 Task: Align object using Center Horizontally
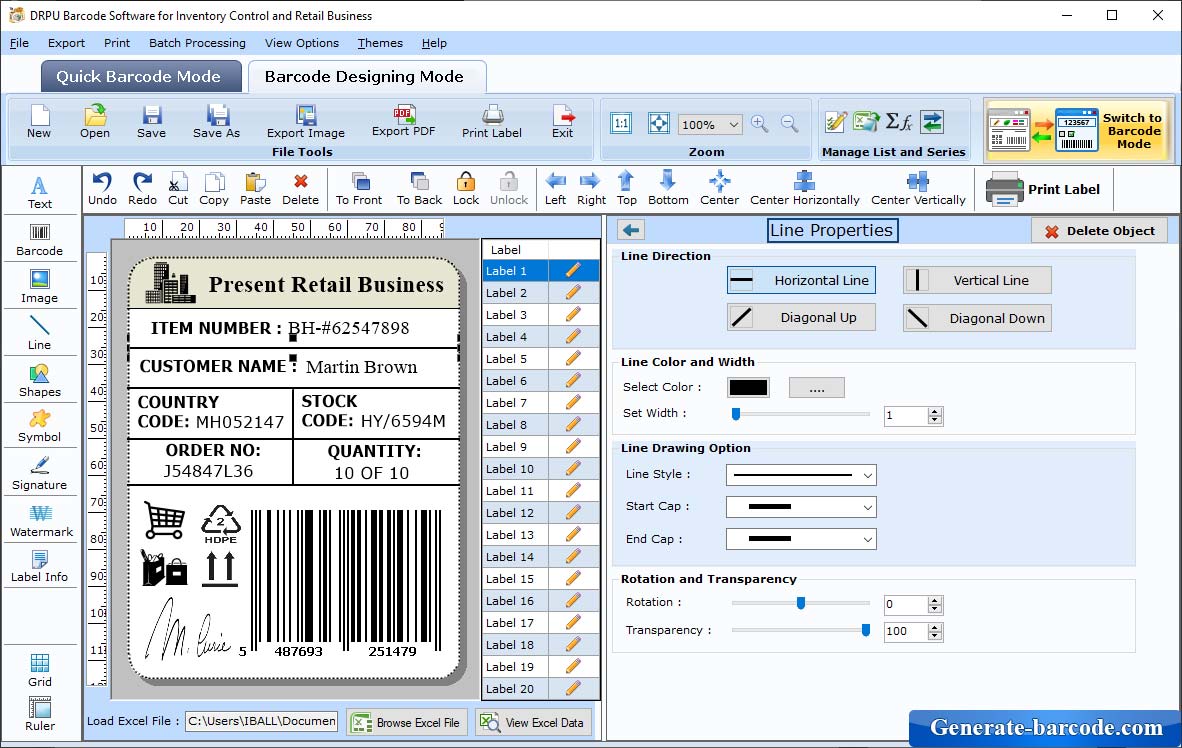804,189
